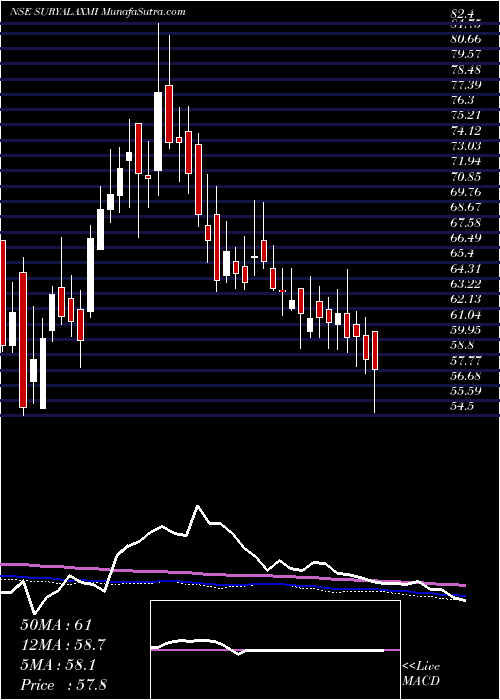Image resolution: width=500 pixels, height=700 pixels.
Task: Select the 55.59 price axis label
Action: point(466,390)
